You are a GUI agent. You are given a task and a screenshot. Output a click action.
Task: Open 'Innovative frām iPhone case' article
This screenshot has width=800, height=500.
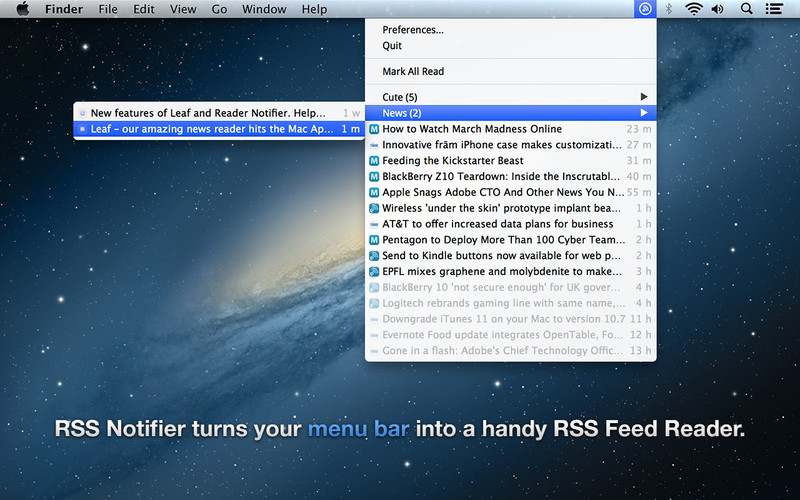pyautogui.click(x=511, y=145)
